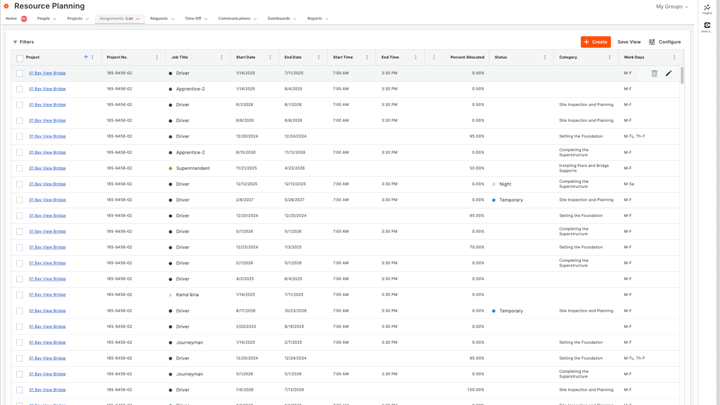The width and height of the screenshot is (720, 405).
Task: Delete the first assignment with the trash icon
Action: pyautogui.click(x=654, y=73)
